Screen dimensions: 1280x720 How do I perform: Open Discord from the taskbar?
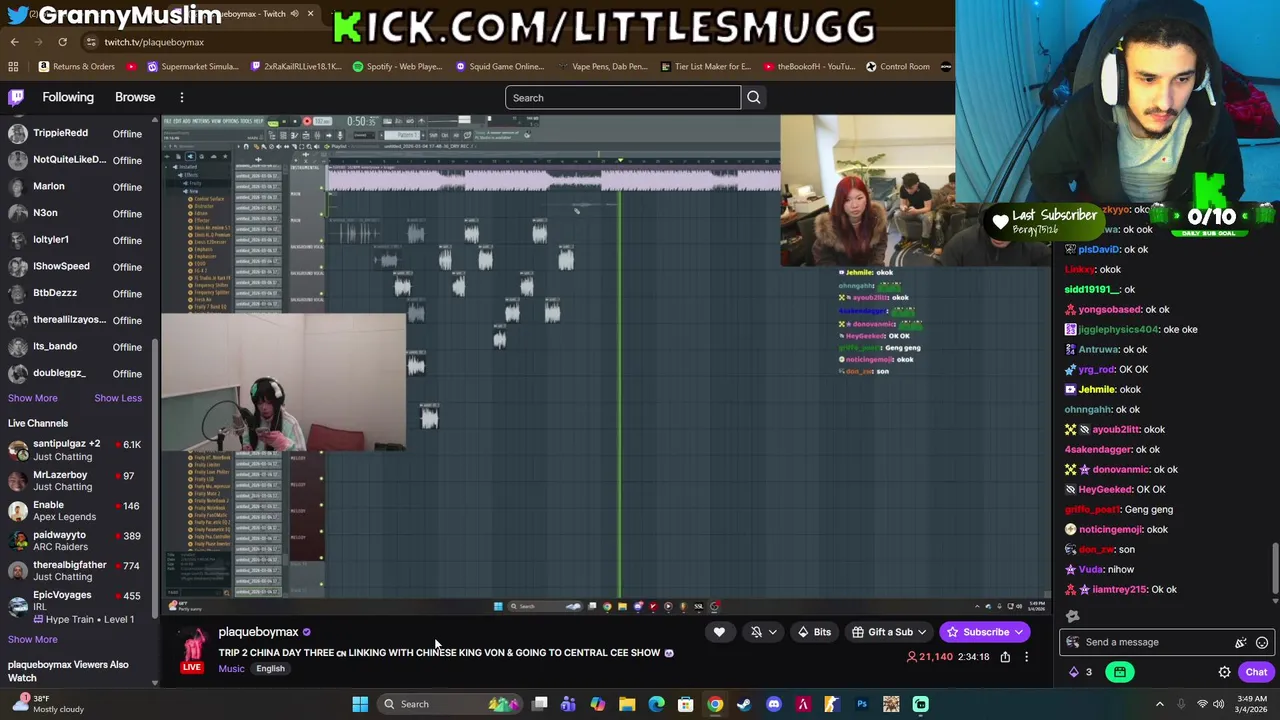[x=774, y=704]
